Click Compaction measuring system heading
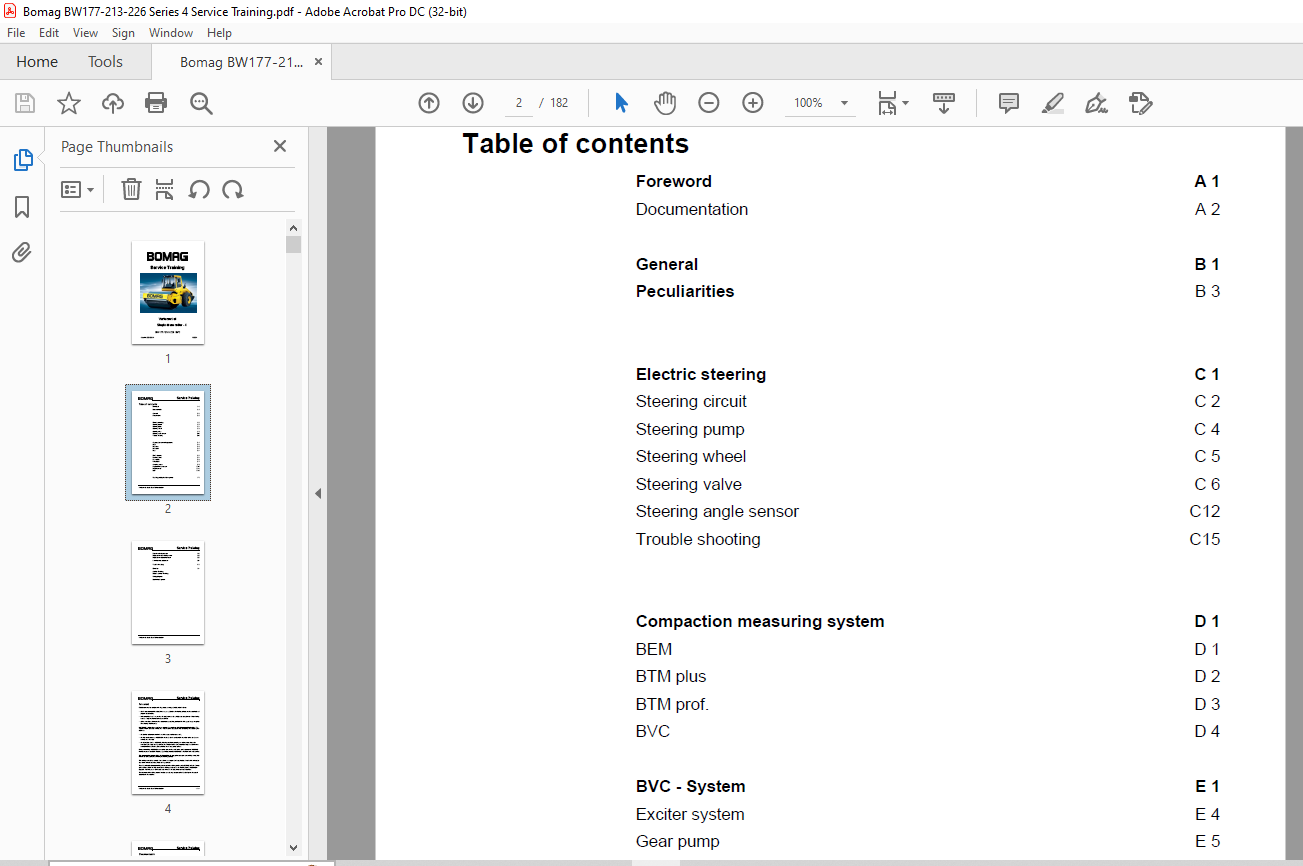The image size is (1303, 866). pos(760,621)
